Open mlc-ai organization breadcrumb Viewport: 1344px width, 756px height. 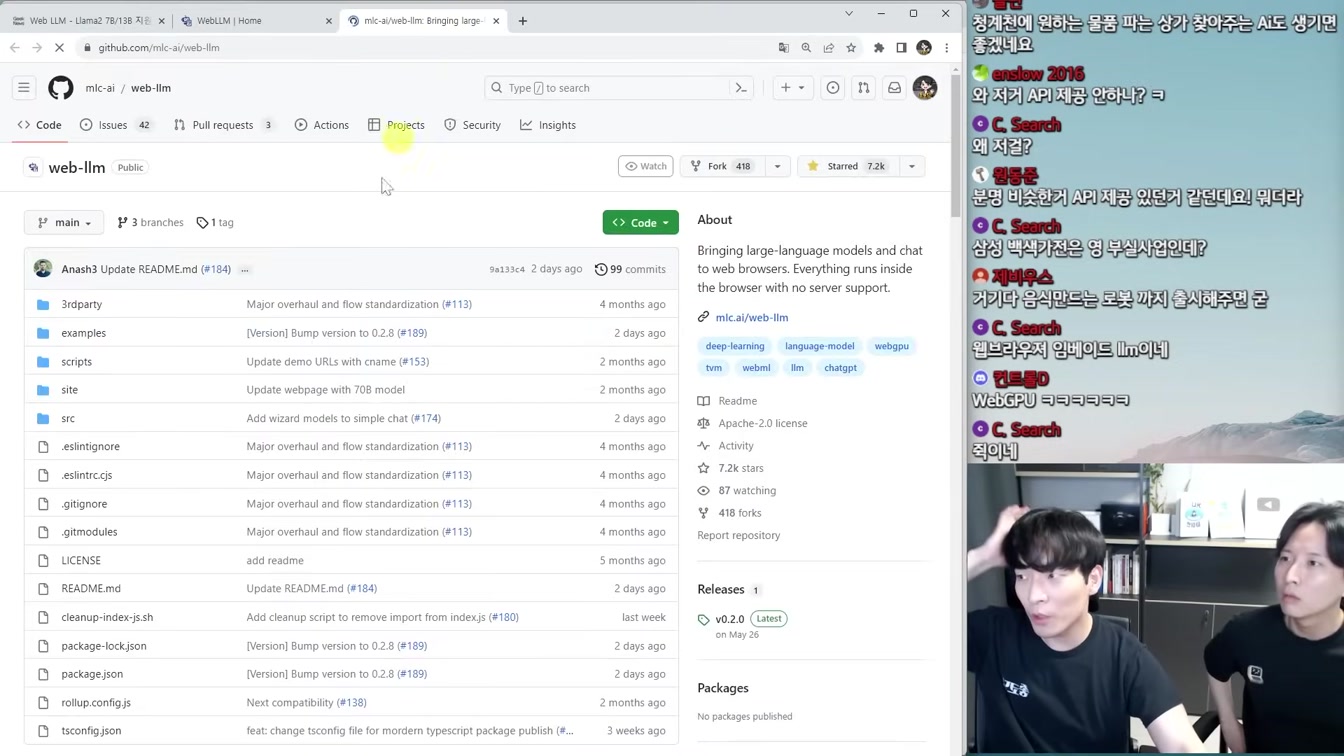pos(100,88)
